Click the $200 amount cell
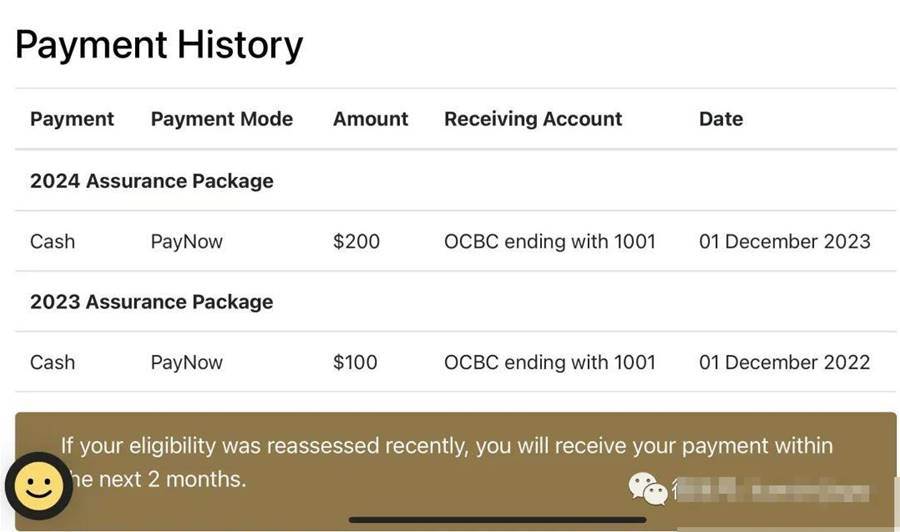 tap(357, 241)
